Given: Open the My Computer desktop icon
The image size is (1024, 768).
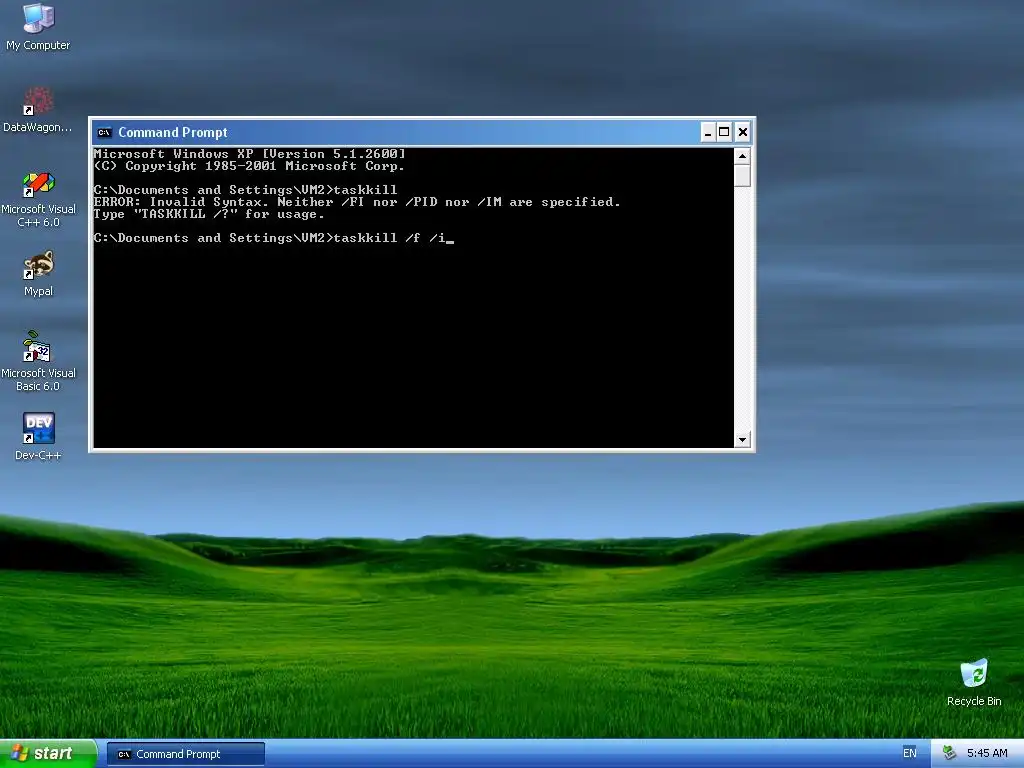Looking at the screenshot, I should click(x=38, y=26).
